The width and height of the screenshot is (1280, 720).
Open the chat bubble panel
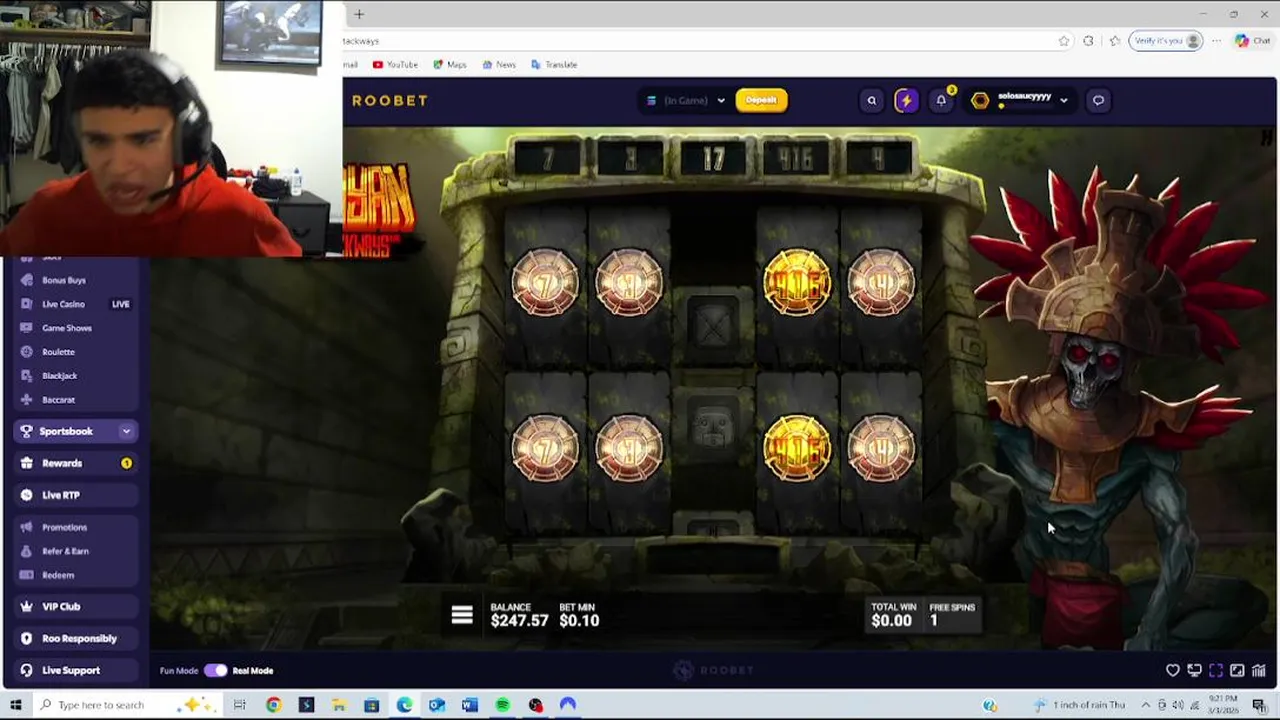coord(1098,100)
